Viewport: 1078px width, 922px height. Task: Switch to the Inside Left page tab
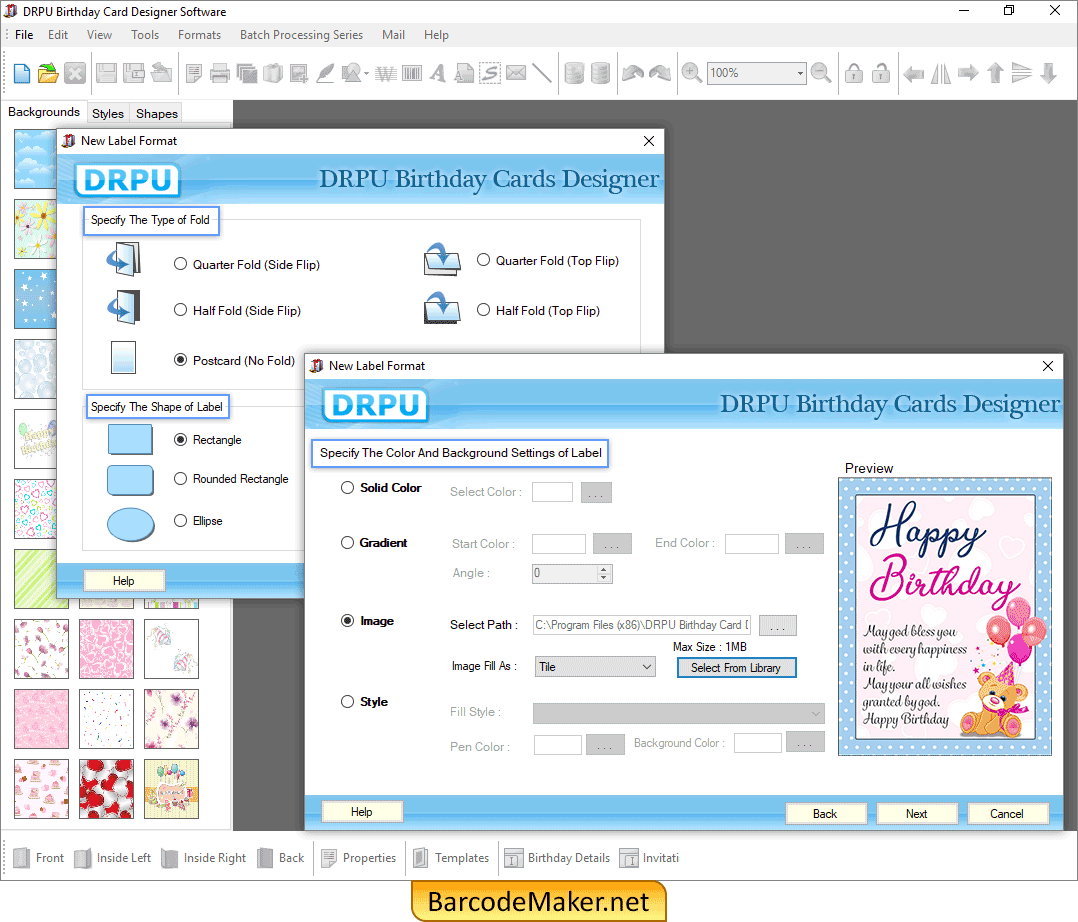(x=113, y=858)
